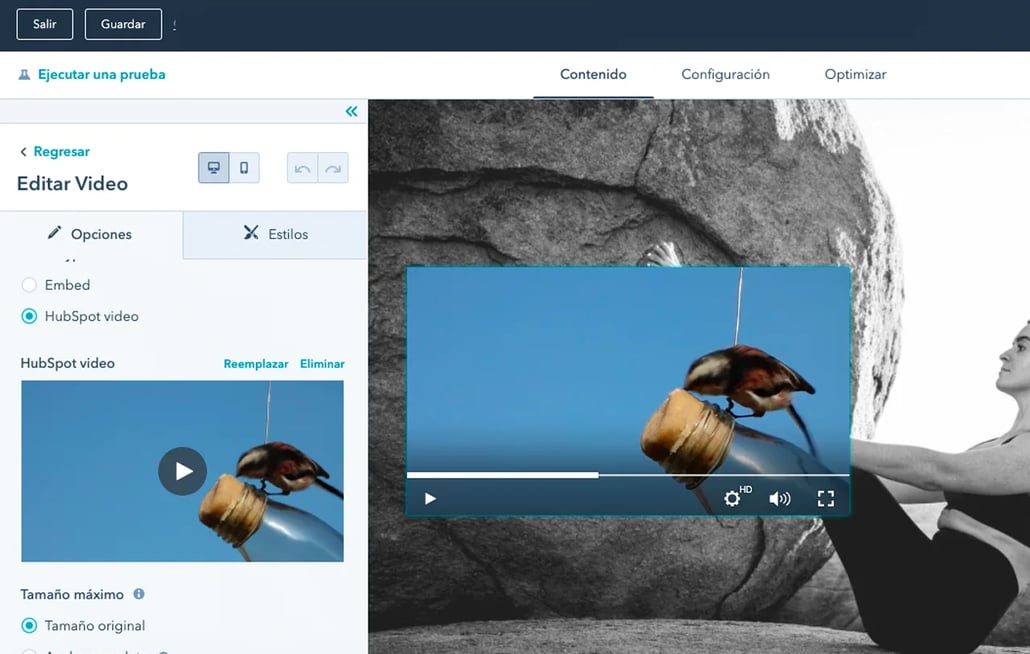
Task: Open the Contenido tab
Action: pos(593,74)
